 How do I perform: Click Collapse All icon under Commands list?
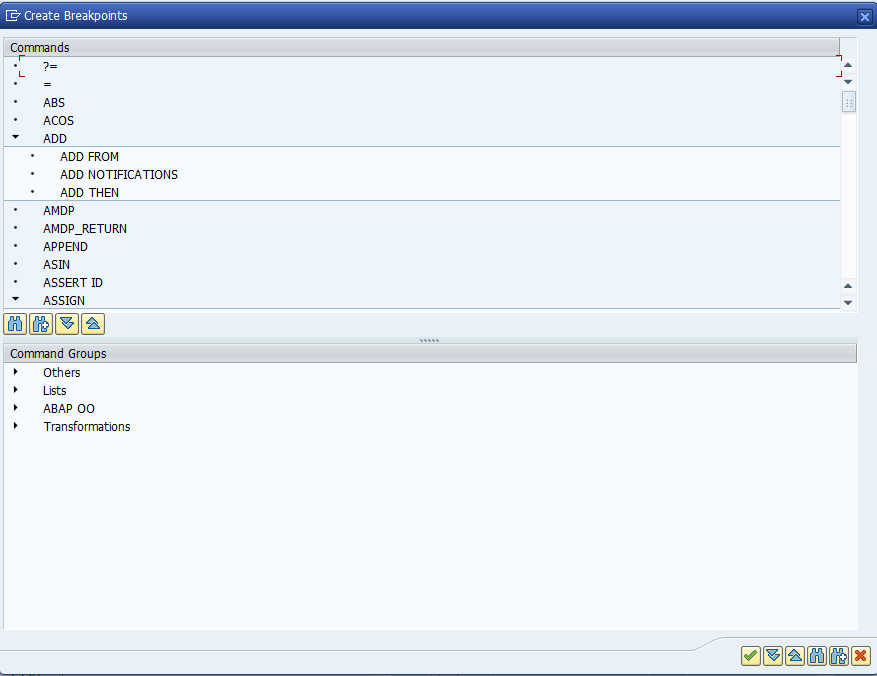[x=93, y=324]
